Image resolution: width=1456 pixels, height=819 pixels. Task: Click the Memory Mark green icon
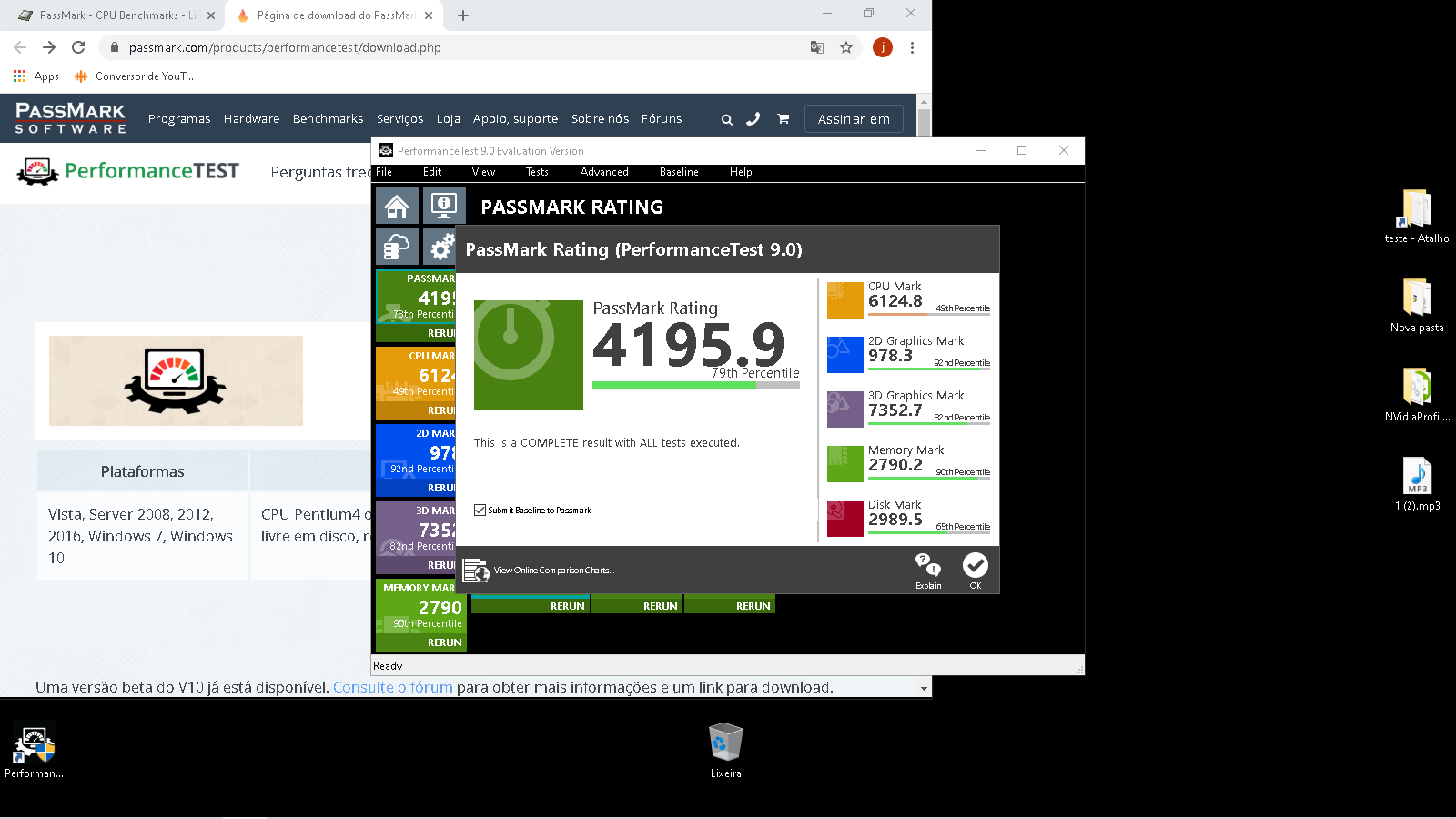(x=844, y=464)
